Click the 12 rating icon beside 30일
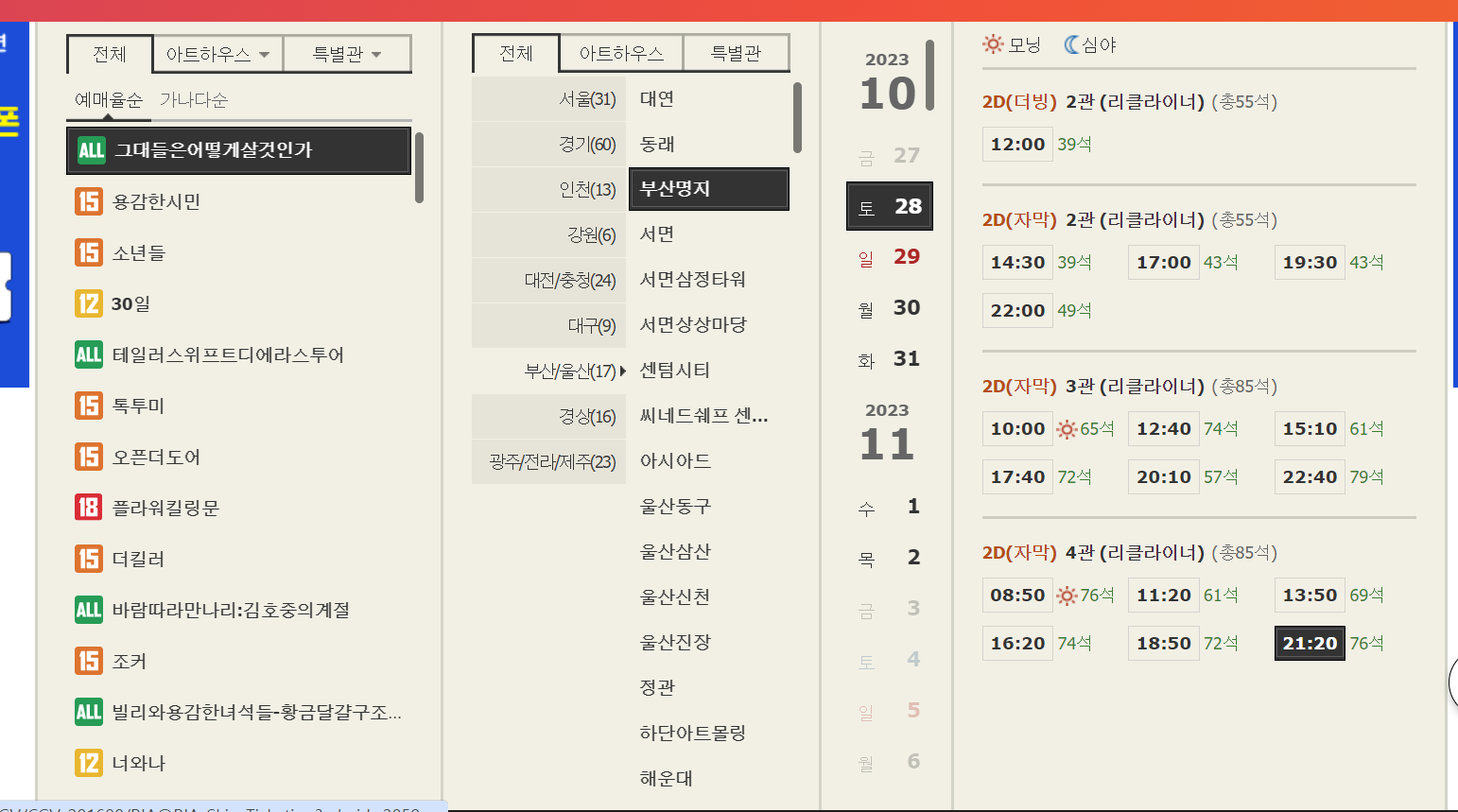This screenshot has height=812, width=1458. 89,303
